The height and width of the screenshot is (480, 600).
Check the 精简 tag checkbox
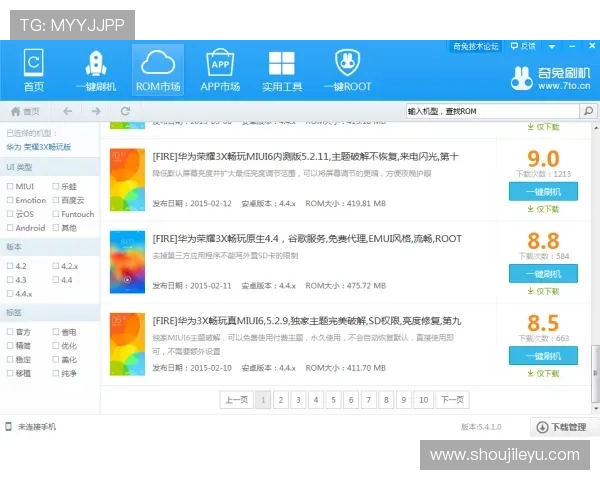[10, 346]
